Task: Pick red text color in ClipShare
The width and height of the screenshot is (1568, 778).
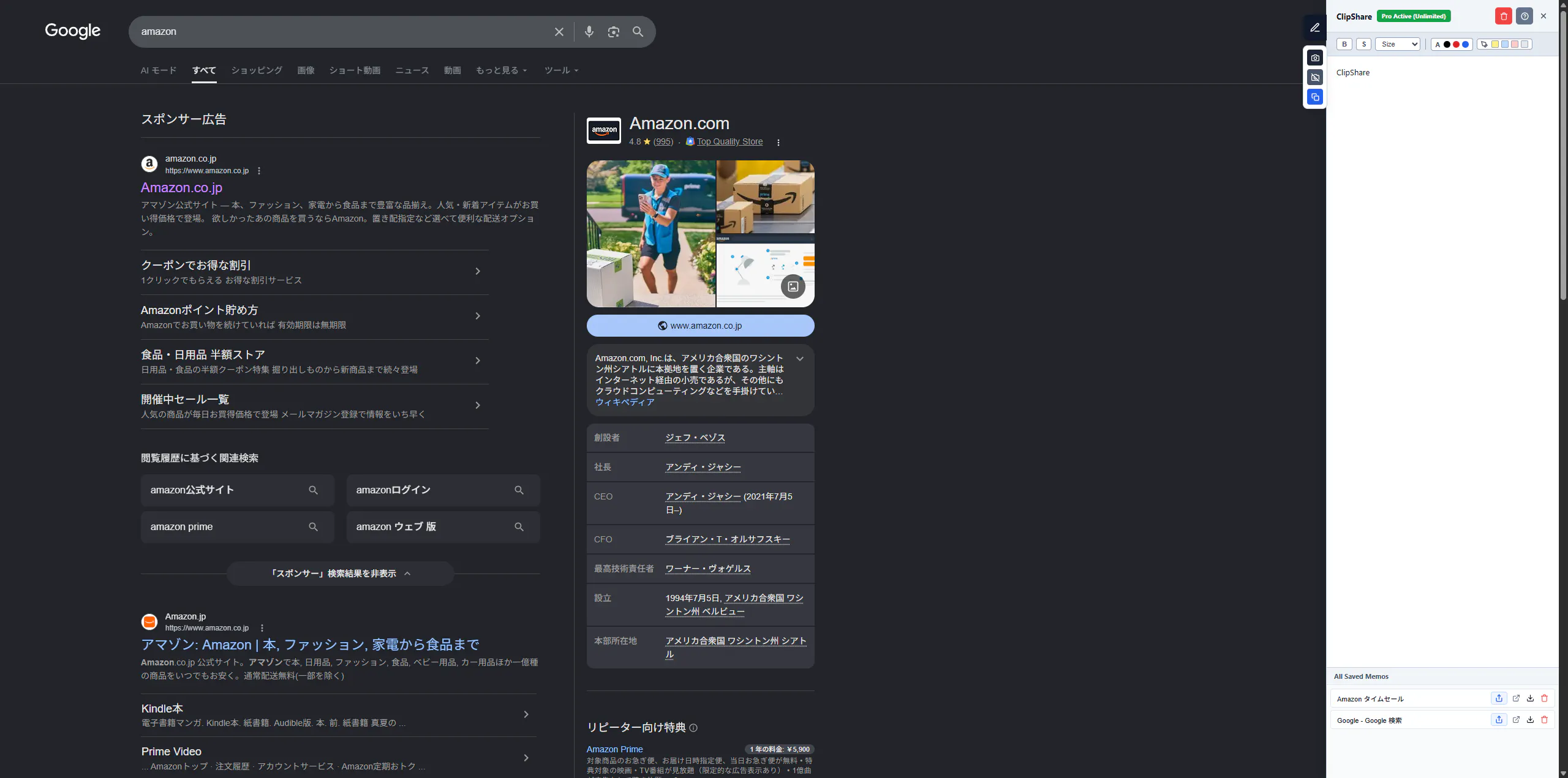Action: tap(1456, 44)
